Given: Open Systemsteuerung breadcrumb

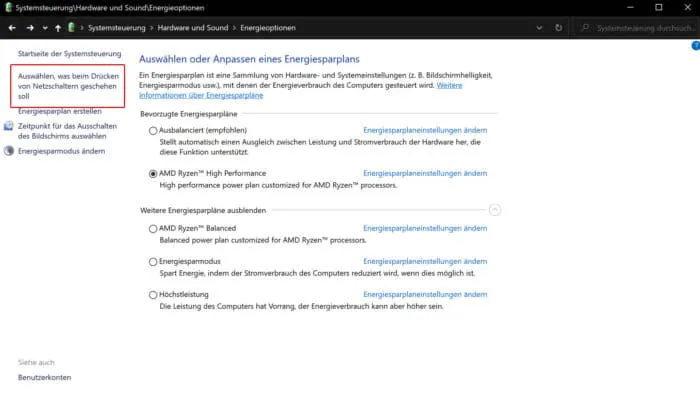Looking at the screenshot, I should (117, 28).
